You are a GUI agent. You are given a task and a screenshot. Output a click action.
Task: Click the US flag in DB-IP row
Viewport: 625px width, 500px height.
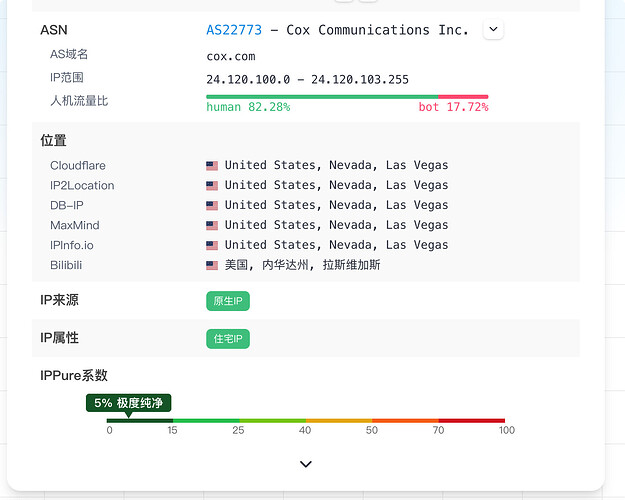[x=212, y=205]
